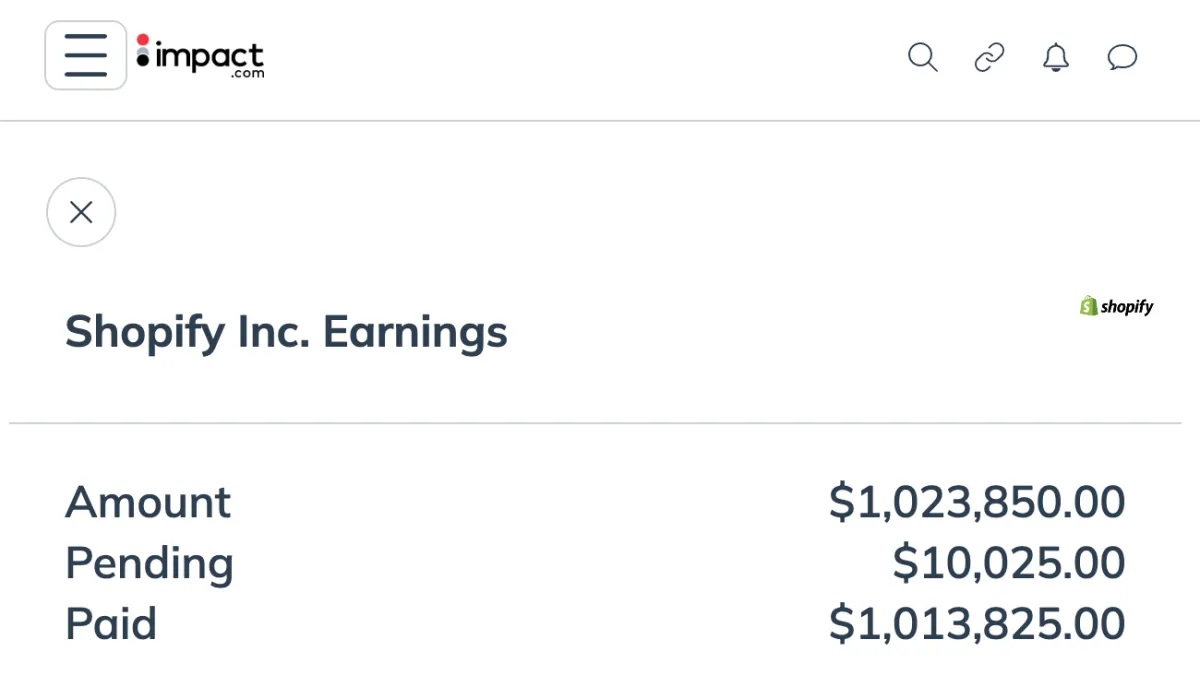Viewport: 1200px width, 699px height.
Task: Click the search magnifier icon
Action: [x=922, y=58]
